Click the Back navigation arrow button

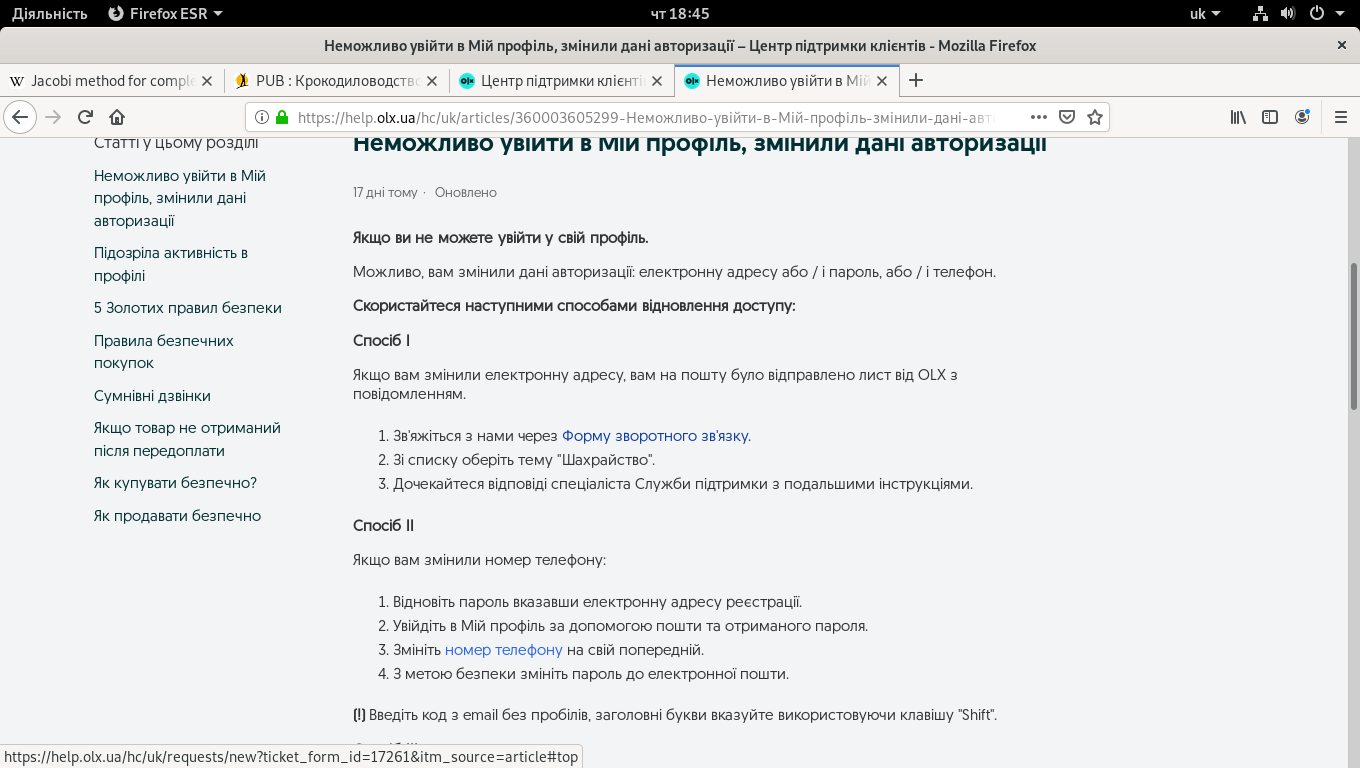click(x=20, y=117)
